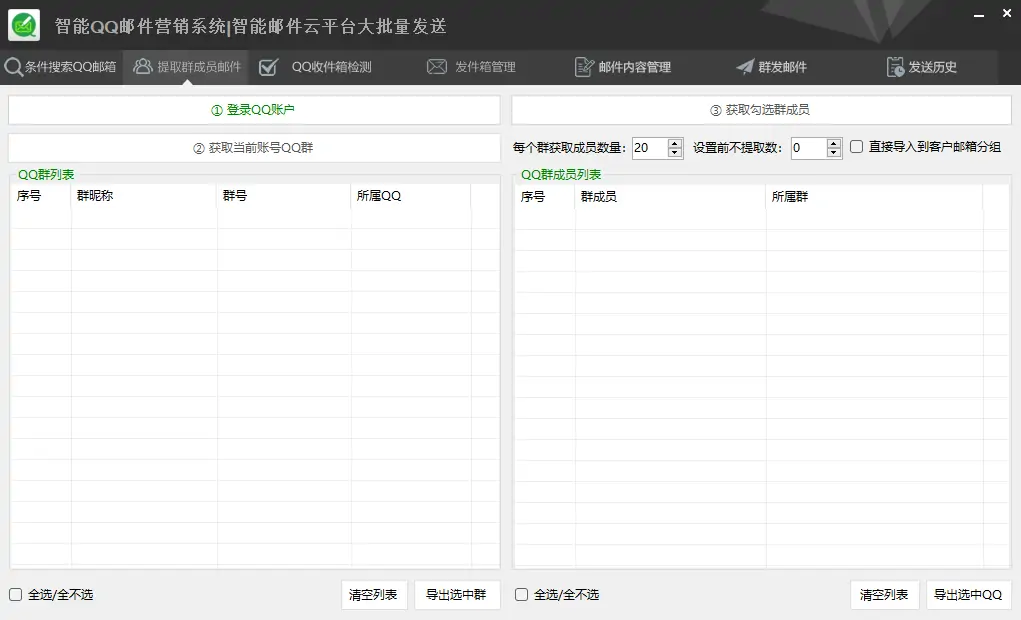Screen dimensions: 1021x620
Task: Click the 设置前不提取数 input field
Action: pyautogui.click(x=808, y=148)
